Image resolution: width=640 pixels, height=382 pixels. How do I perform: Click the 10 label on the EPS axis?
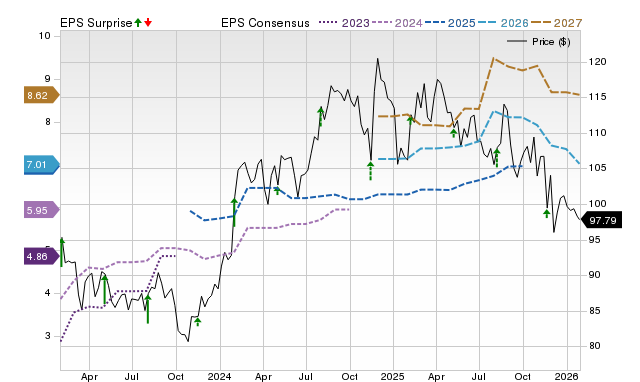coord(44,36)
